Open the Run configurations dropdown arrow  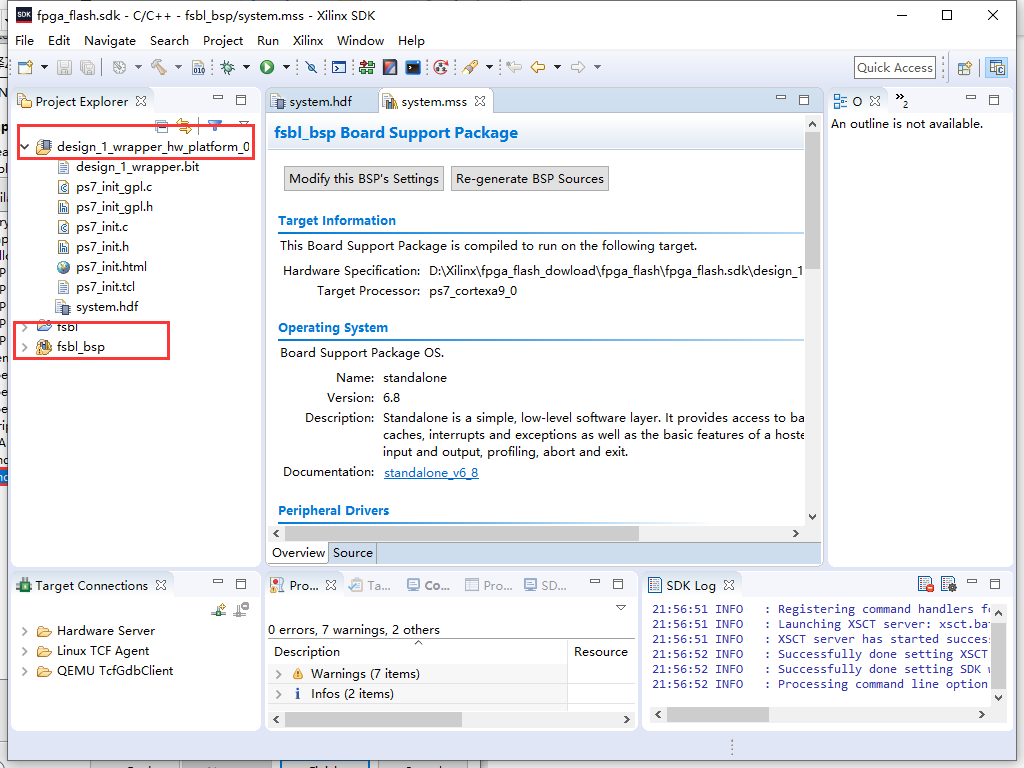pos(286,67)
